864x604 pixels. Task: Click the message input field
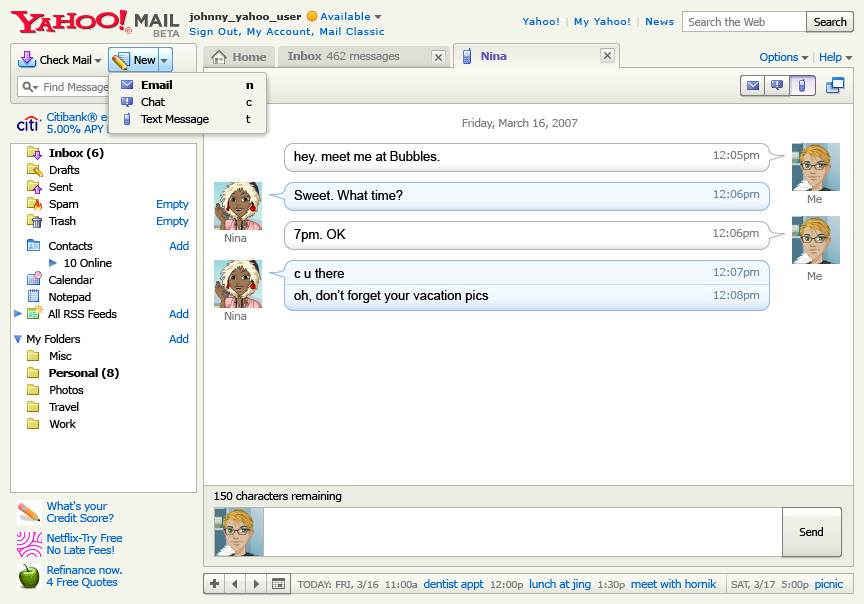click(520, 532)
